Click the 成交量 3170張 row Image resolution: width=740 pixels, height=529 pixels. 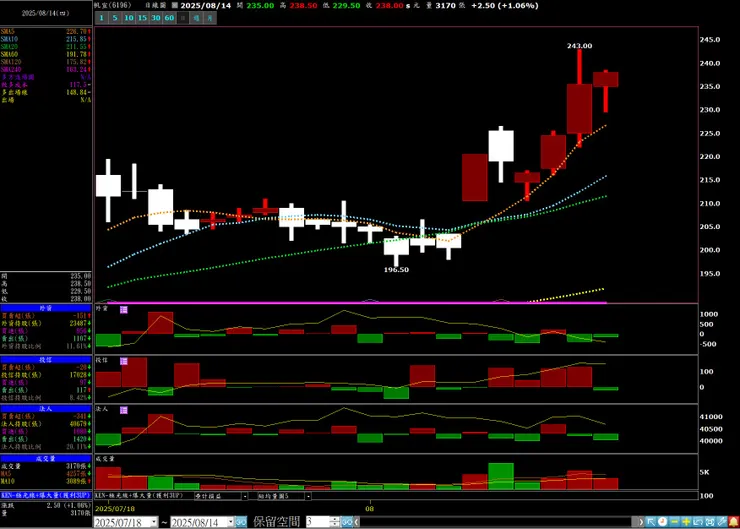point(46,466)
